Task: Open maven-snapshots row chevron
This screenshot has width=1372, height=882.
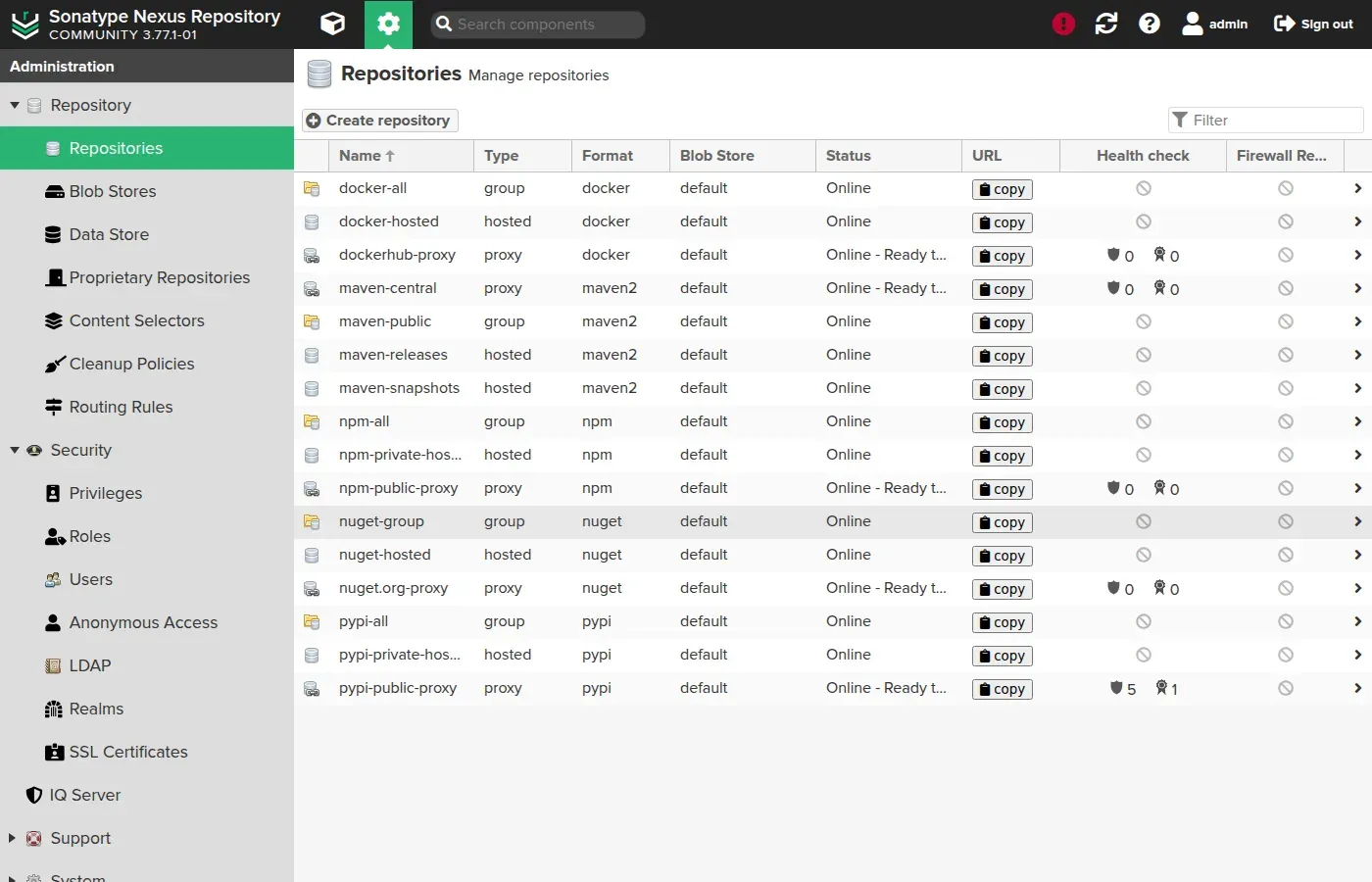Action: tap(1357, 388)
